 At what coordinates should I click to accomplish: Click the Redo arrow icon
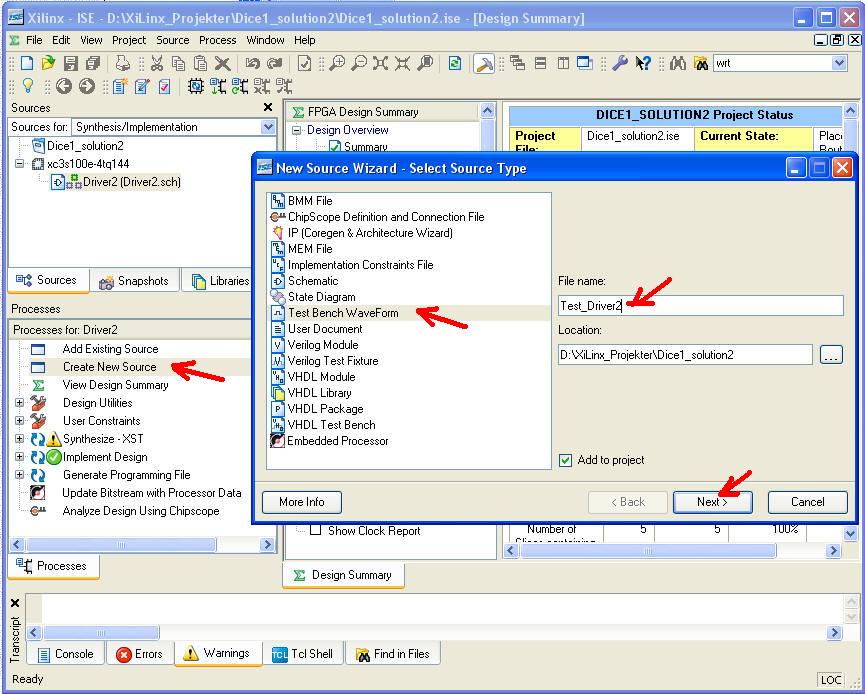(x=275, y=63)
